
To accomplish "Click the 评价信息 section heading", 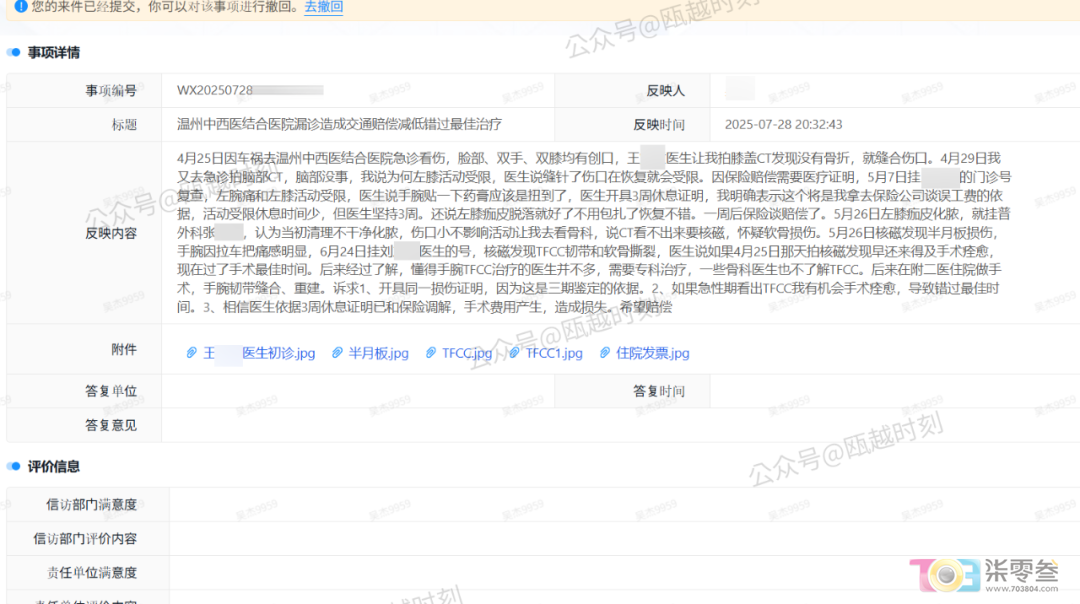I will click(54, 467).
